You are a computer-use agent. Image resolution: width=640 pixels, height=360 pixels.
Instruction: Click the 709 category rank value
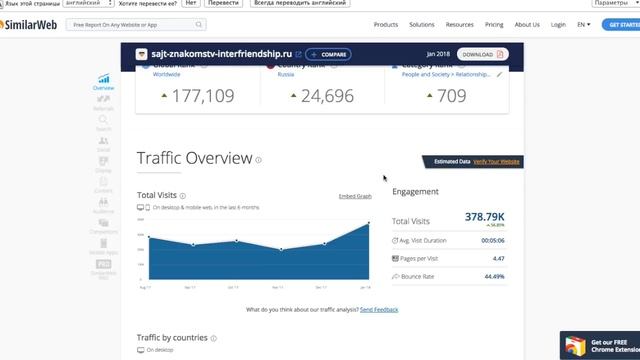tap(451, 96)
